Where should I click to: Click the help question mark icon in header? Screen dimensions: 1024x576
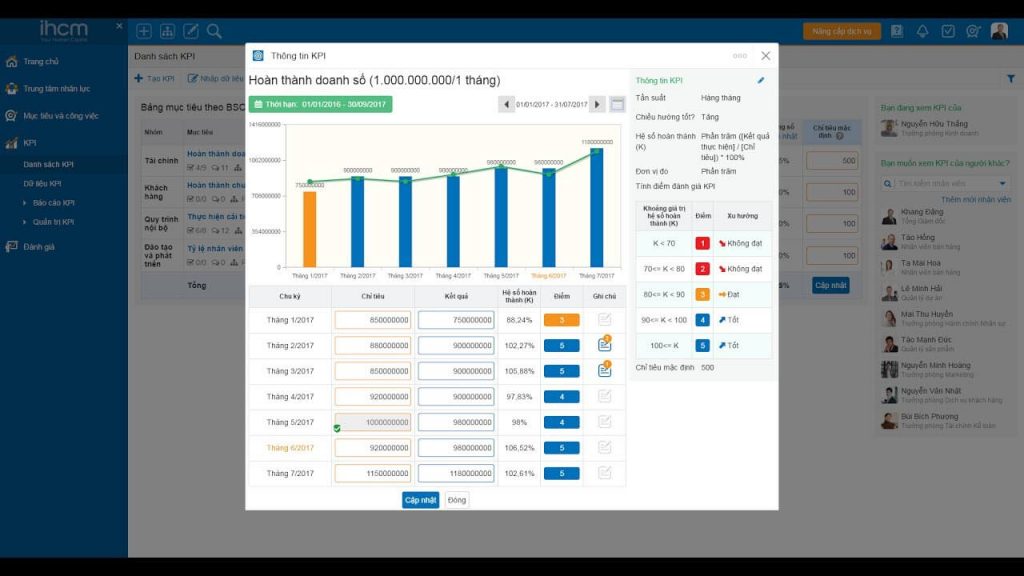pyautogui.click(x=897, y=31)
